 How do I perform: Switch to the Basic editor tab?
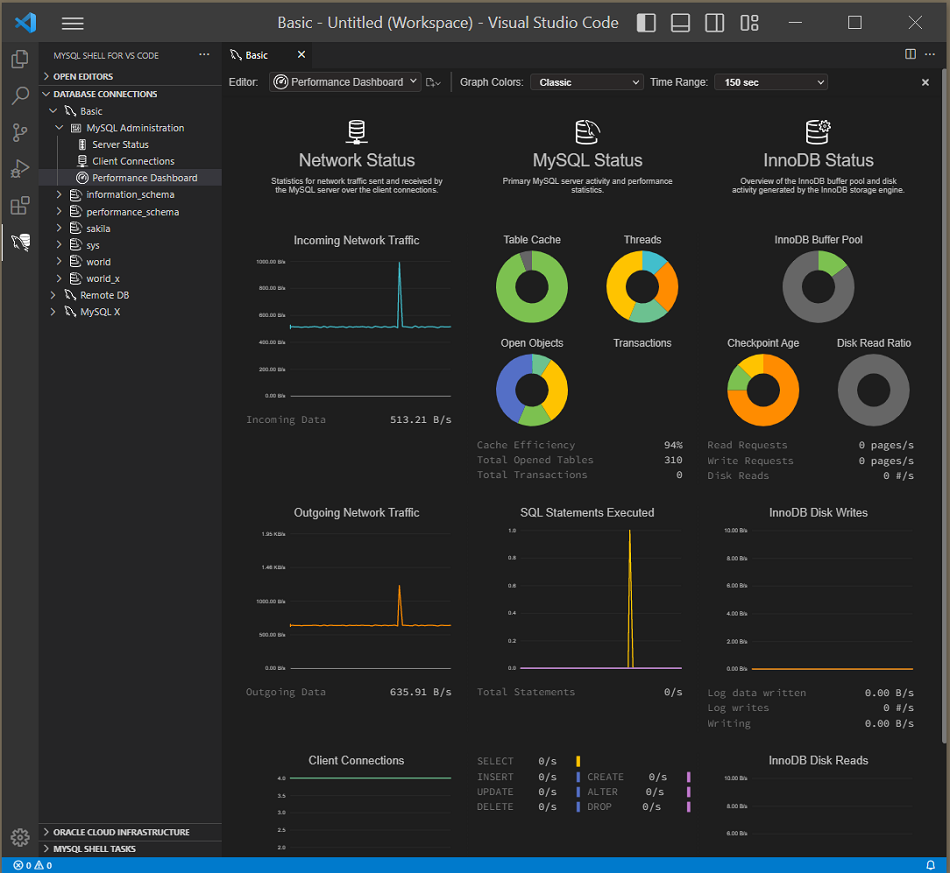(256, 55)
